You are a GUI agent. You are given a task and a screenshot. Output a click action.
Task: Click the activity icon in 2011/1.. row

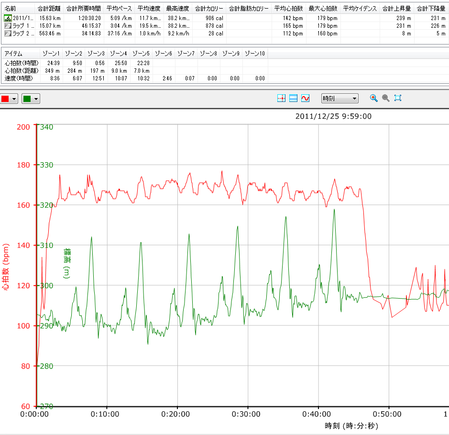[x=8, y=18]
